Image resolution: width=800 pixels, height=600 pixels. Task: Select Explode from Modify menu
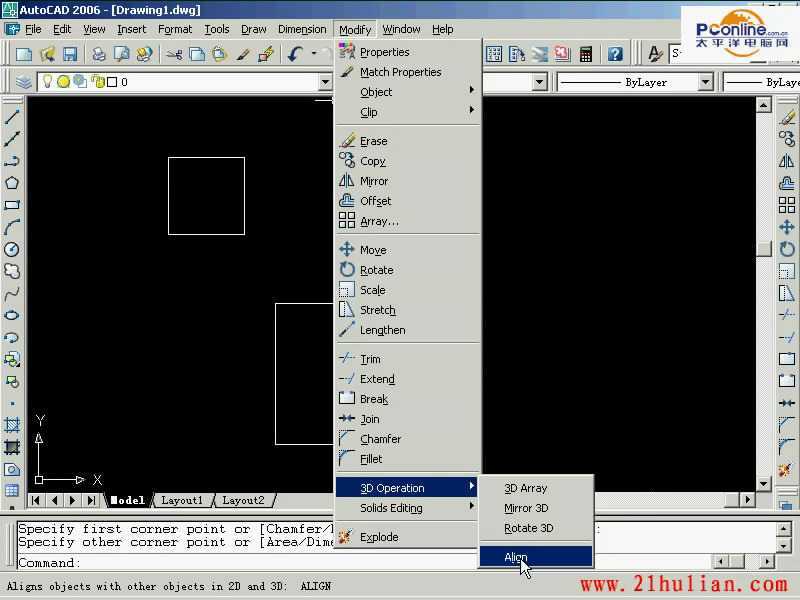tap(408, 537)
